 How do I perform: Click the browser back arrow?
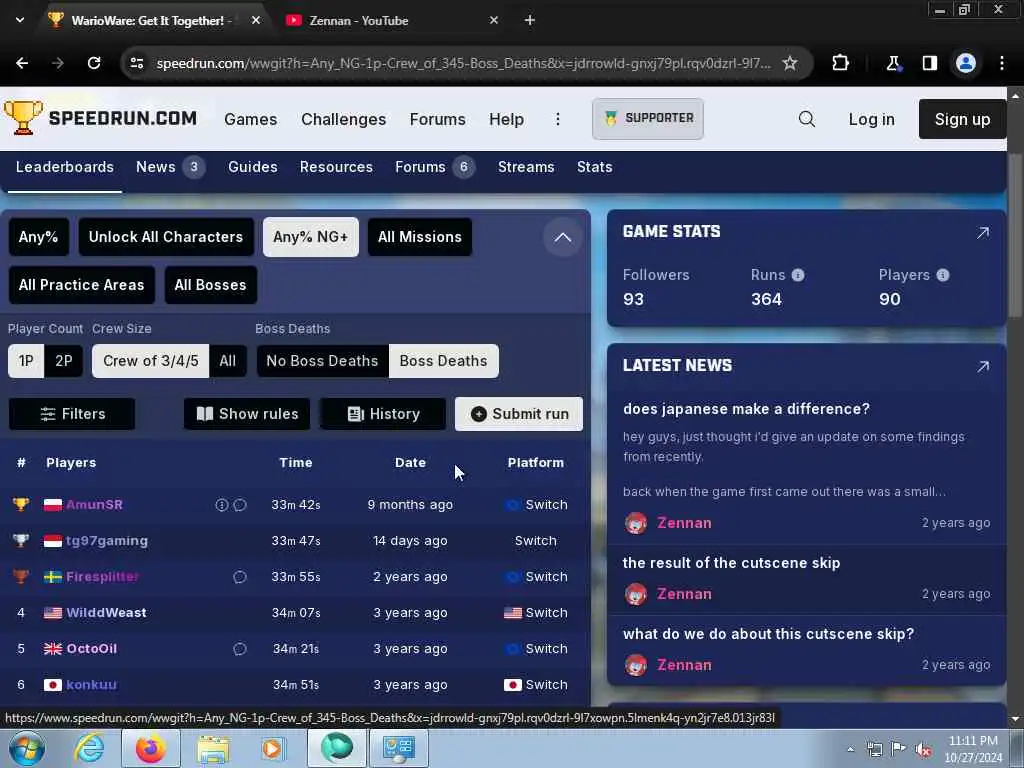pos(22,63)
